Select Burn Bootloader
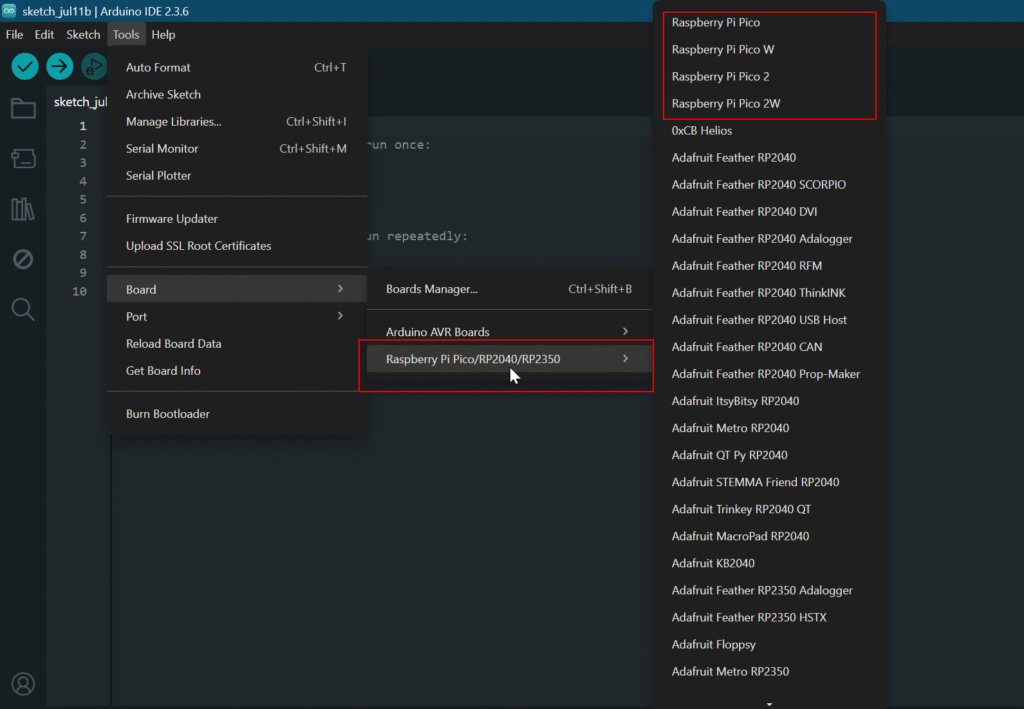 pos(236,414)
